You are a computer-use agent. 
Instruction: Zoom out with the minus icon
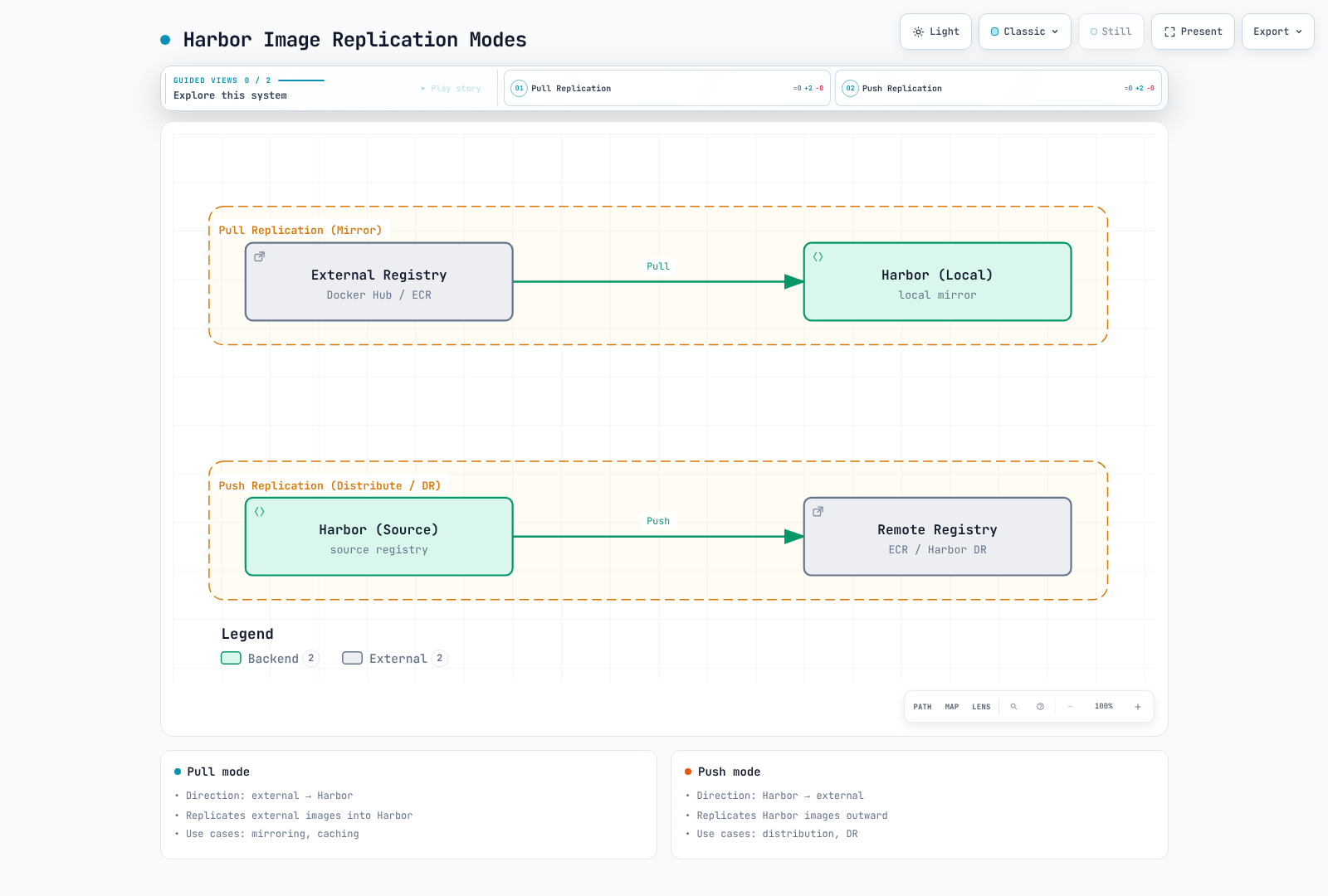click(1070, 707)
